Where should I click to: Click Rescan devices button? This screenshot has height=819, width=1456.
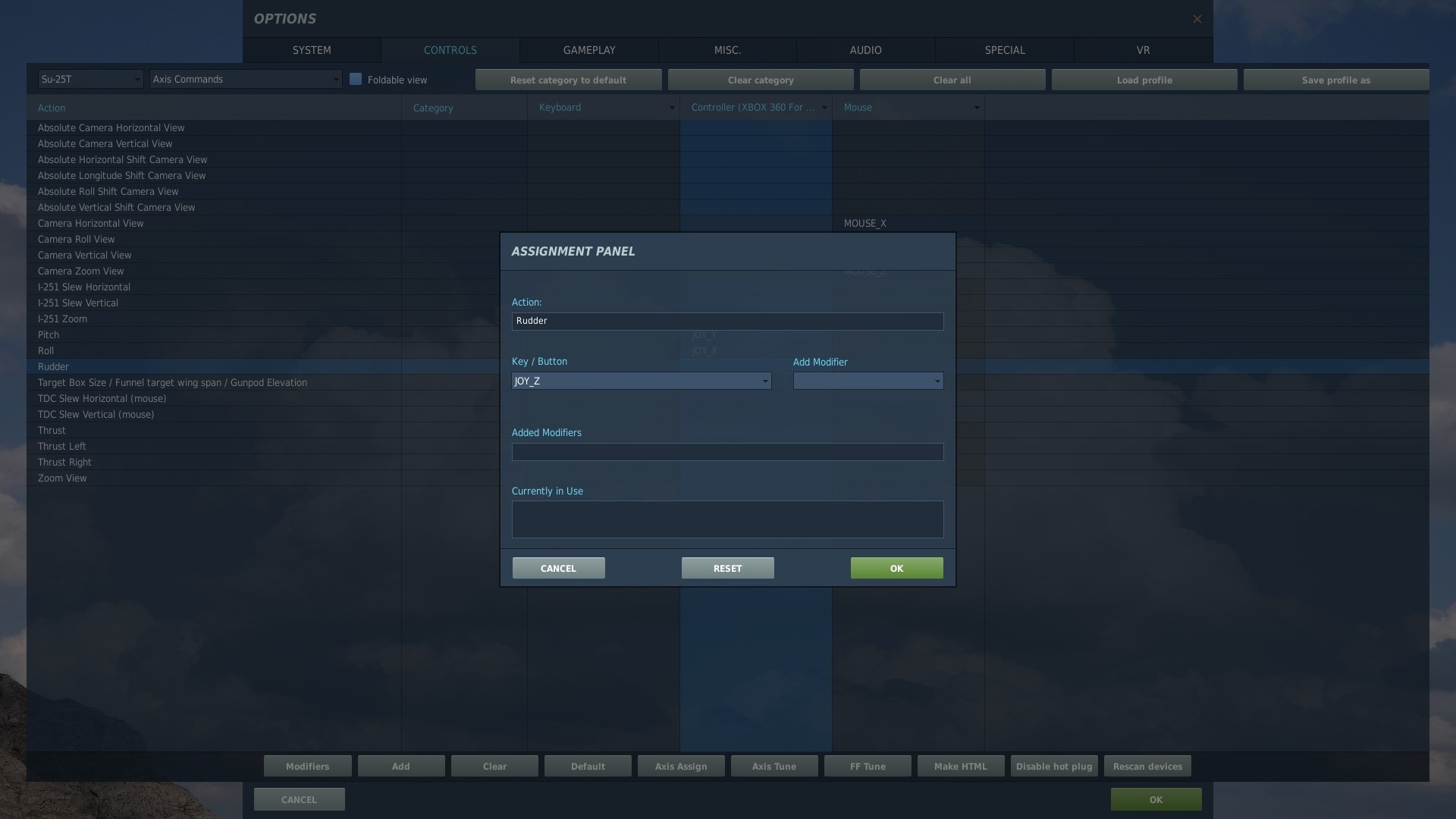(1147, 766)
